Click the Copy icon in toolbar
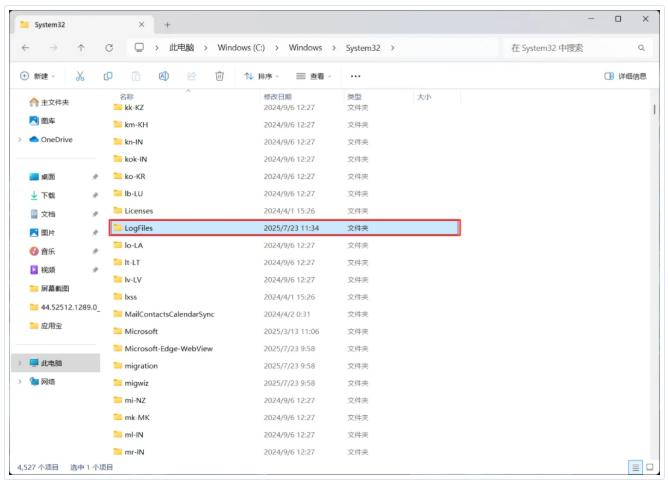 108,76
